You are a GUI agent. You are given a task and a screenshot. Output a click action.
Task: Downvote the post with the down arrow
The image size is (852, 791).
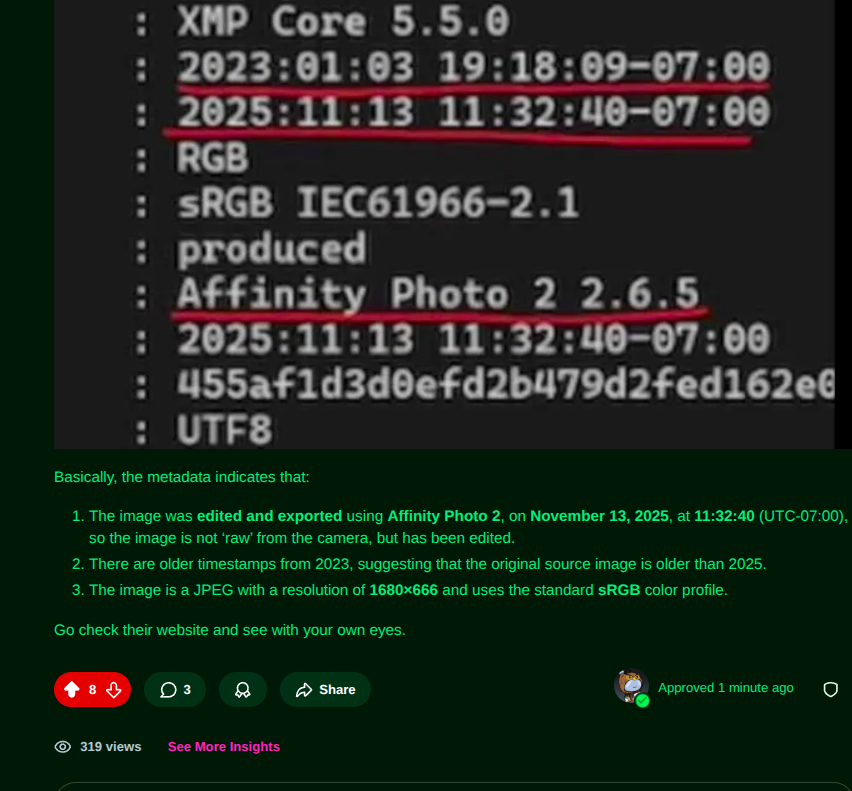[114, 689]
